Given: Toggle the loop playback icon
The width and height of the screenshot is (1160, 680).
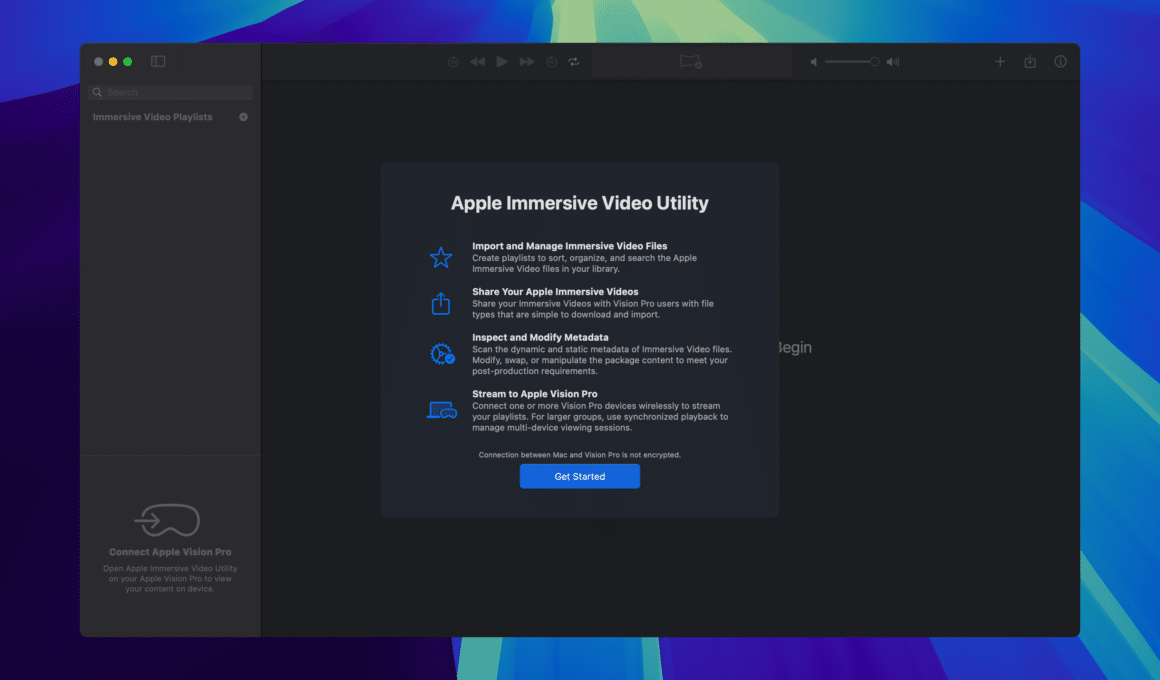Looking at the screenshot, I should coord(574,62).
